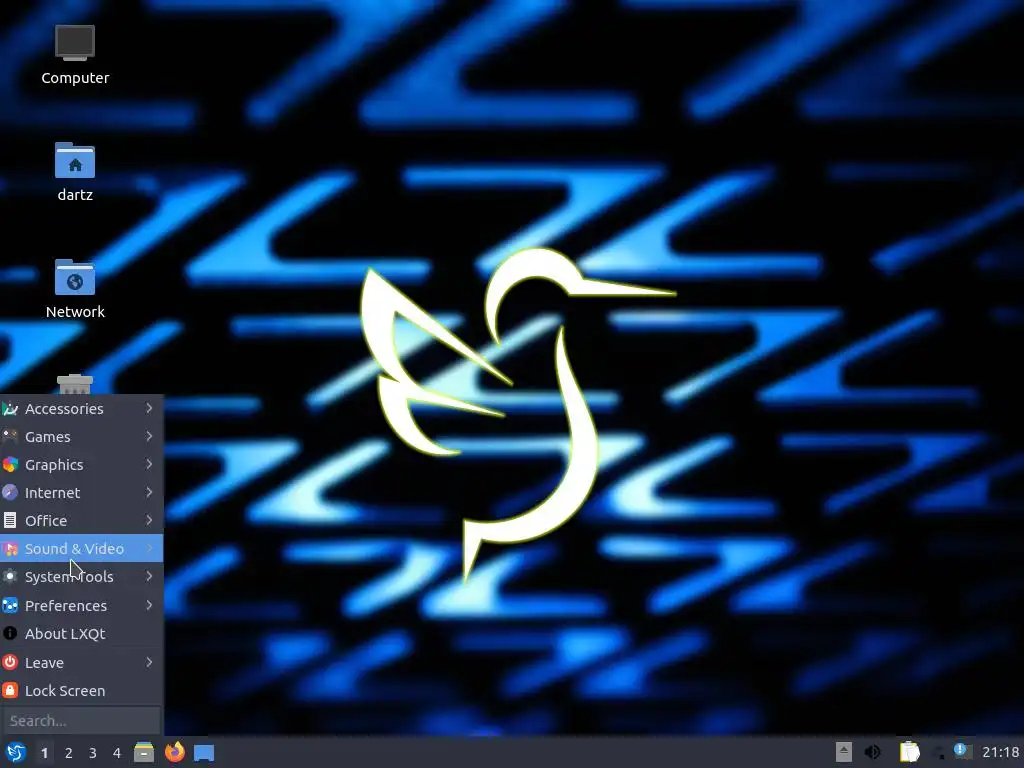Viewport: 1024px width, 768px height.
Task: Expand the Accessories submenu arrow
Action: 149,408
